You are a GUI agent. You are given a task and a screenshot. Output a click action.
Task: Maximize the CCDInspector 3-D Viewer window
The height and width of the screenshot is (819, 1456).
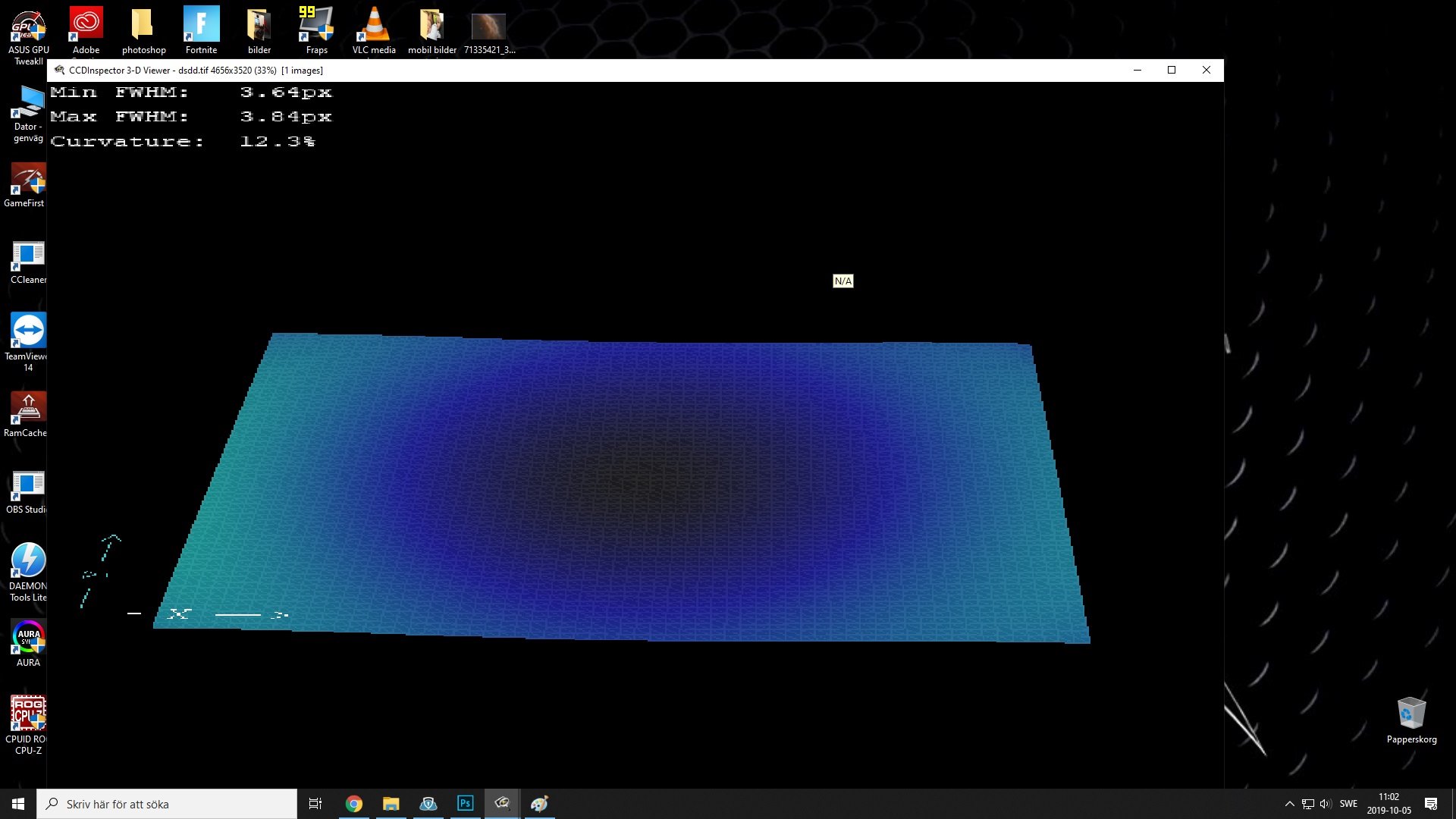pos(1172,70)
